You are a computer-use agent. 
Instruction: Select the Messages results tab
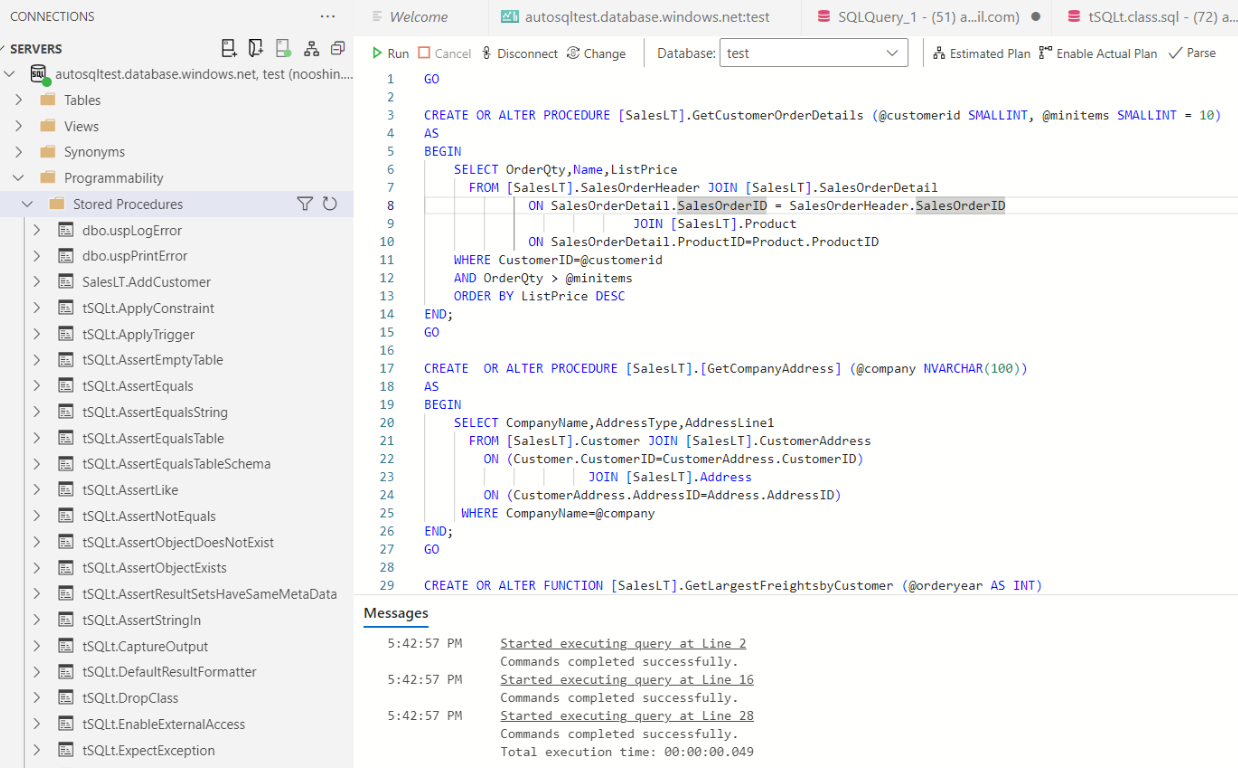(x=396, y=613)
